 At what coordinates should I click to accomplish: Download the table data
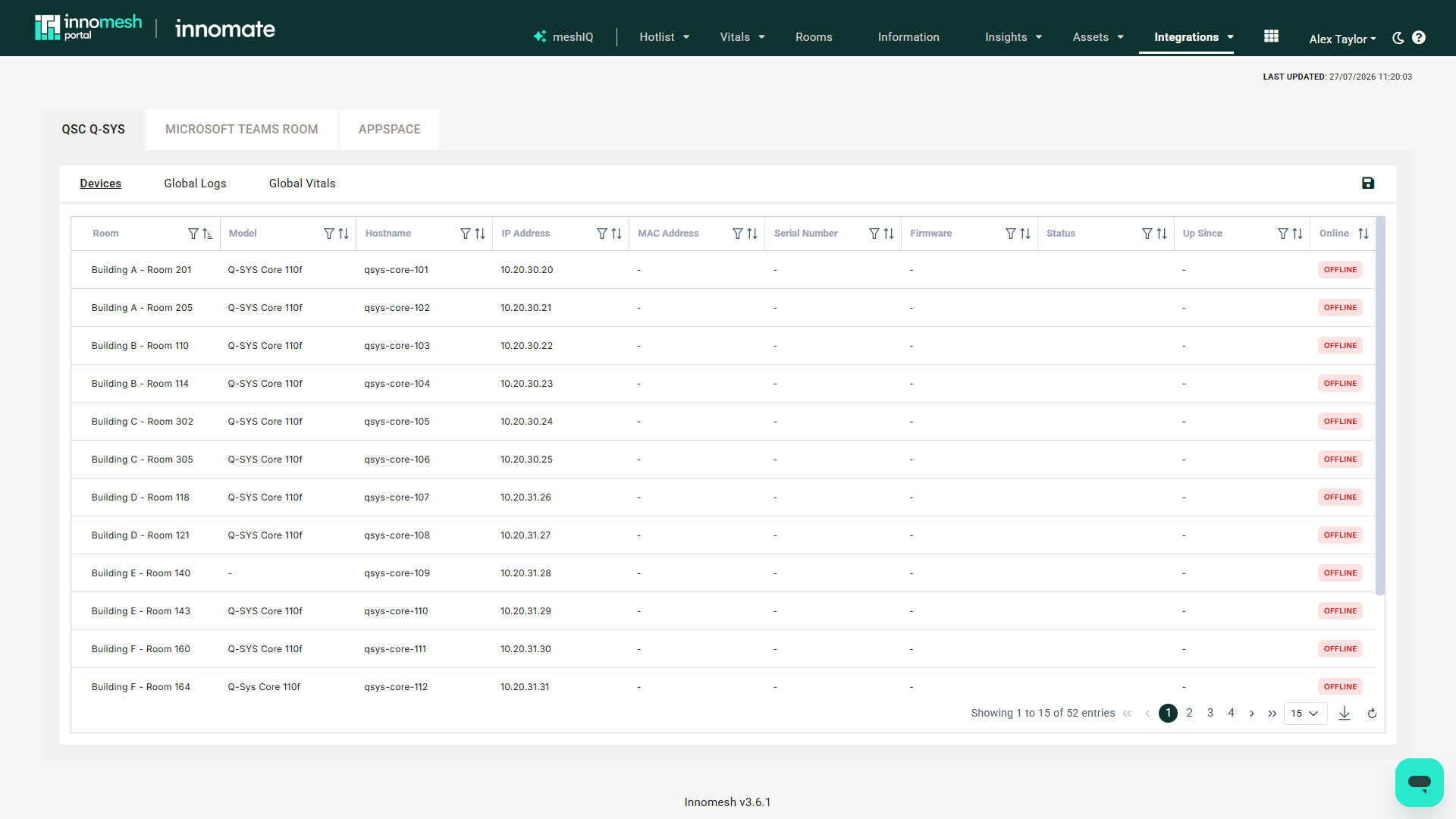point(1345,713)
